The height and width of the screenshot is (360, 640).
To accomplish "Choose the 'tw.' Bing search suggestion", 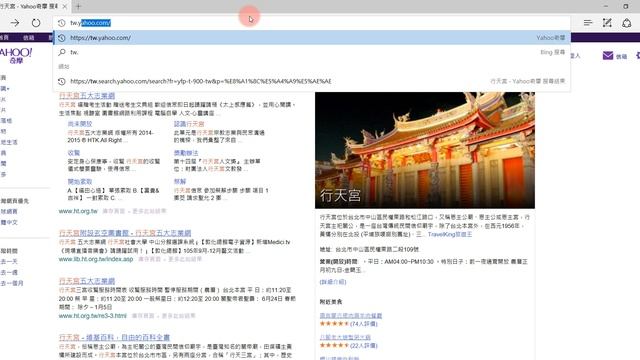I will 312,52.
